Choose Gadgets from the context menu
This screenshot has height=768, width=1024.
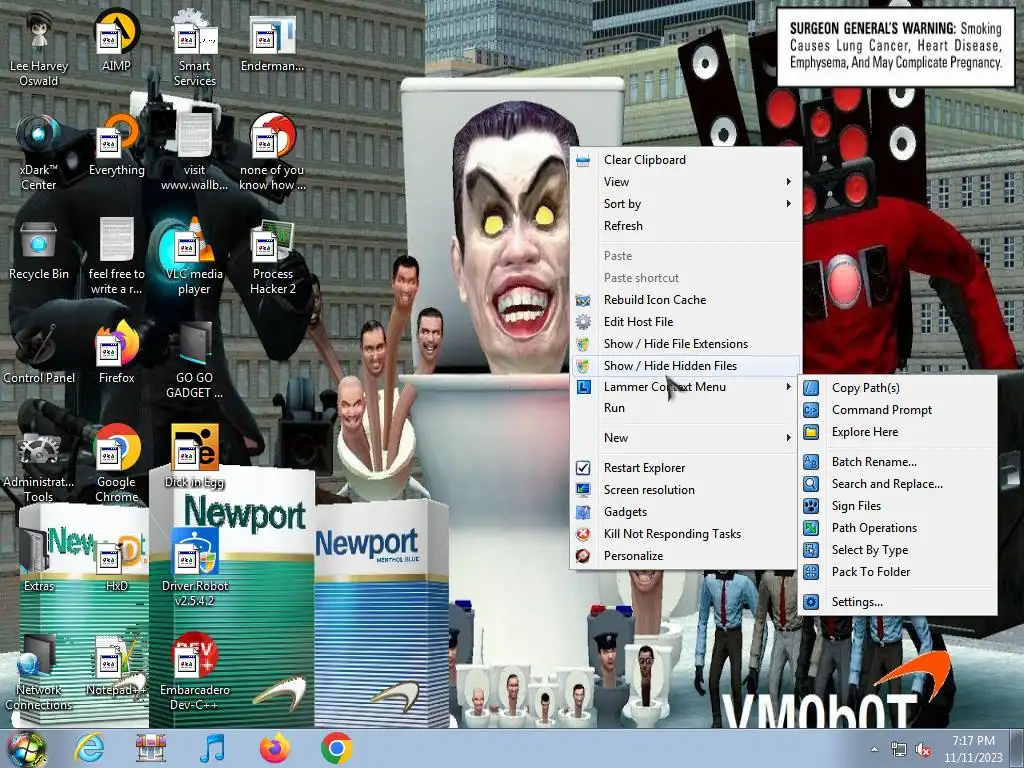tap(686, 512)
